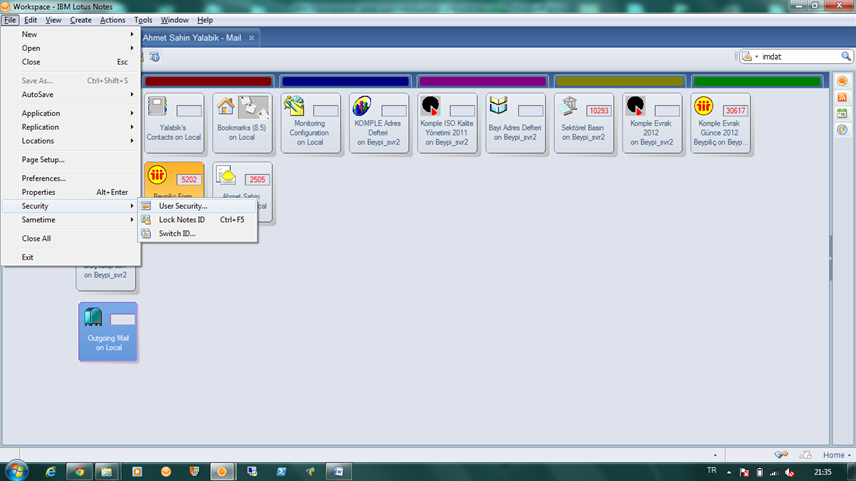Open Properties from File menu

click(x=71, y=192)
